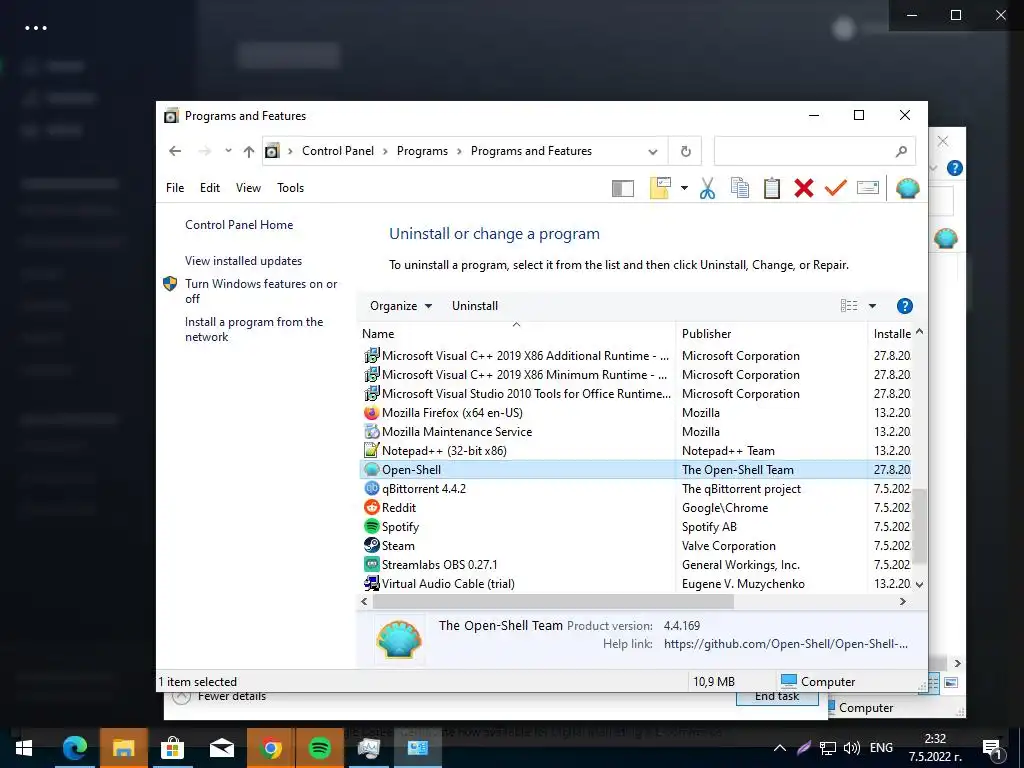Show hidden tray icons chevron
1024x768 pixels.
point(780,748)
